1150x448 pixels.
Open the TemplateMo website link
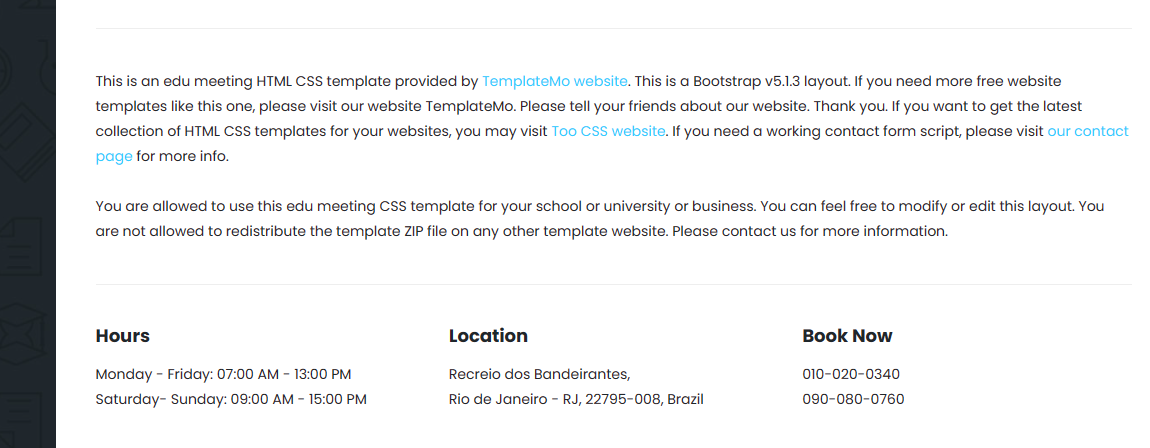555,81
